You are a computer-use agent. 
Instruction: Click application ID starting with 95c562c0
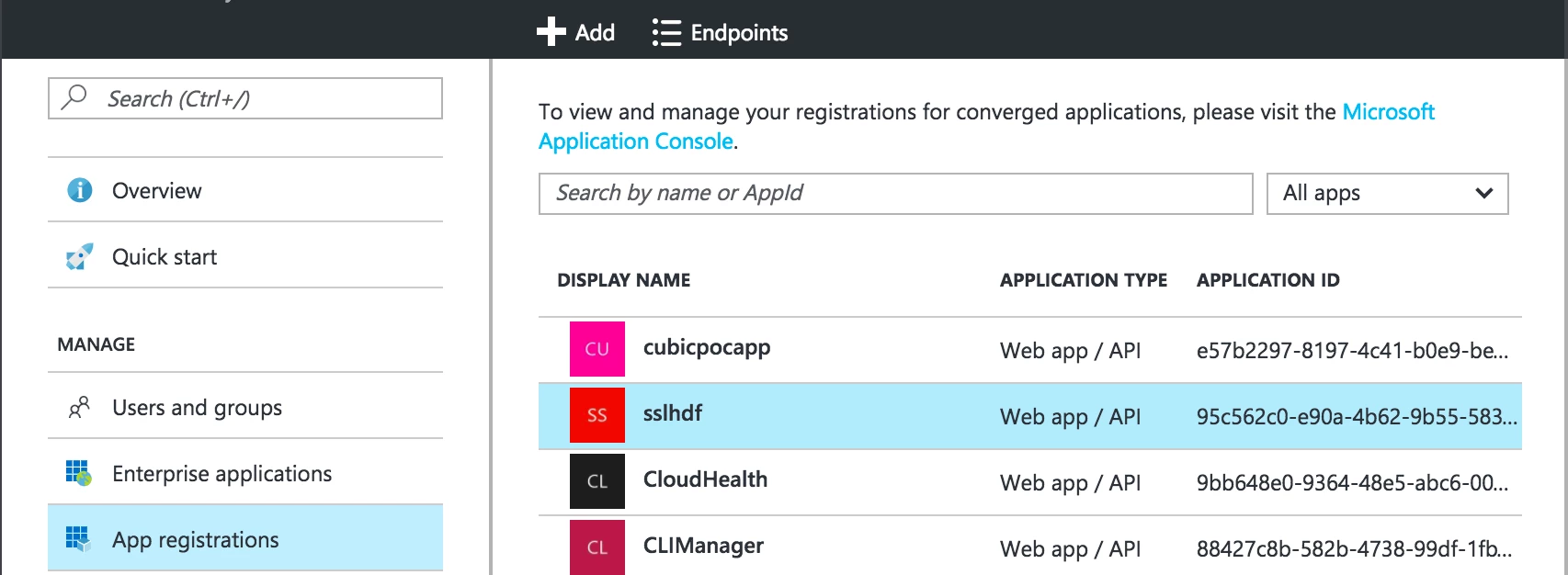(1357, 417)
